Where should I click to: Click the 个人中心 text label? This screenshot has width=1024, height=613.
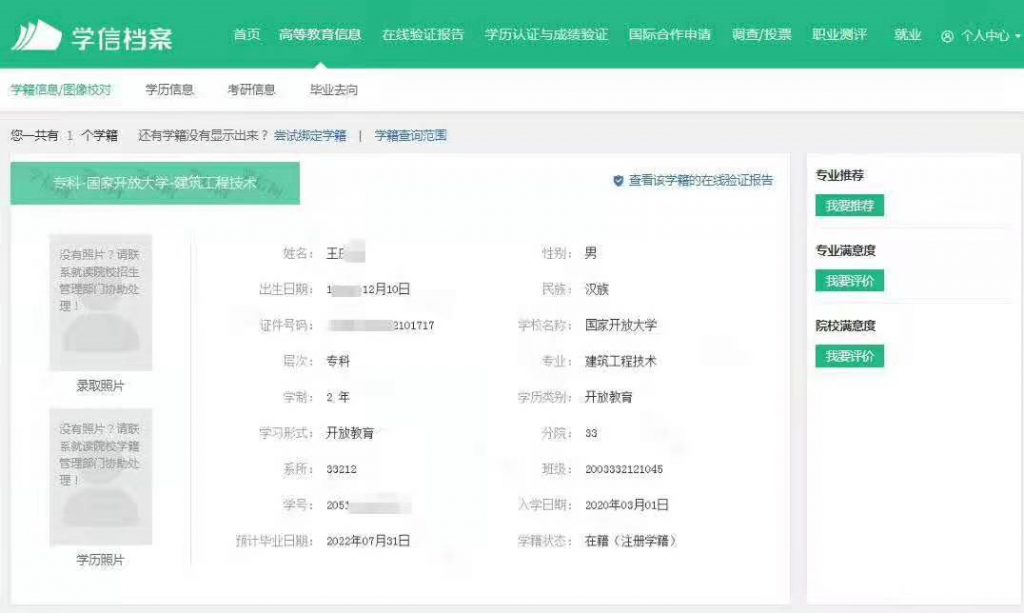coord(985,36)
